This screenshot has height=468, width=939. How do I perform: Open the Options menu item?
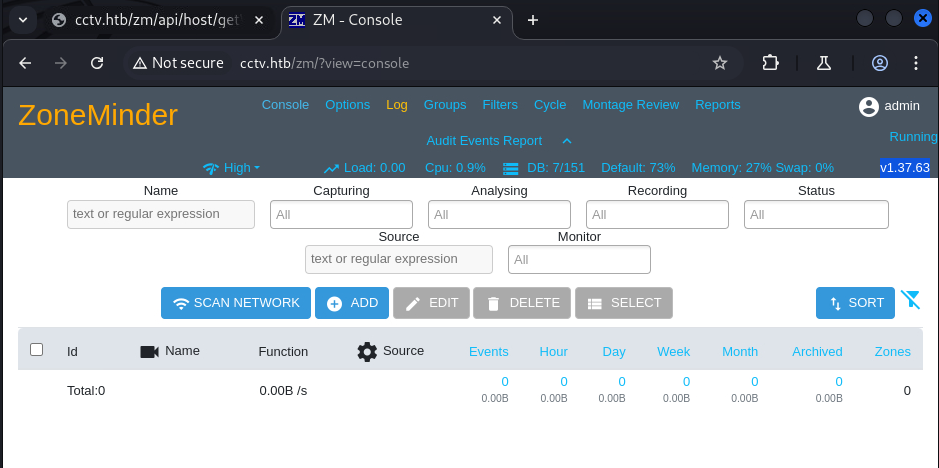(347, 105)
